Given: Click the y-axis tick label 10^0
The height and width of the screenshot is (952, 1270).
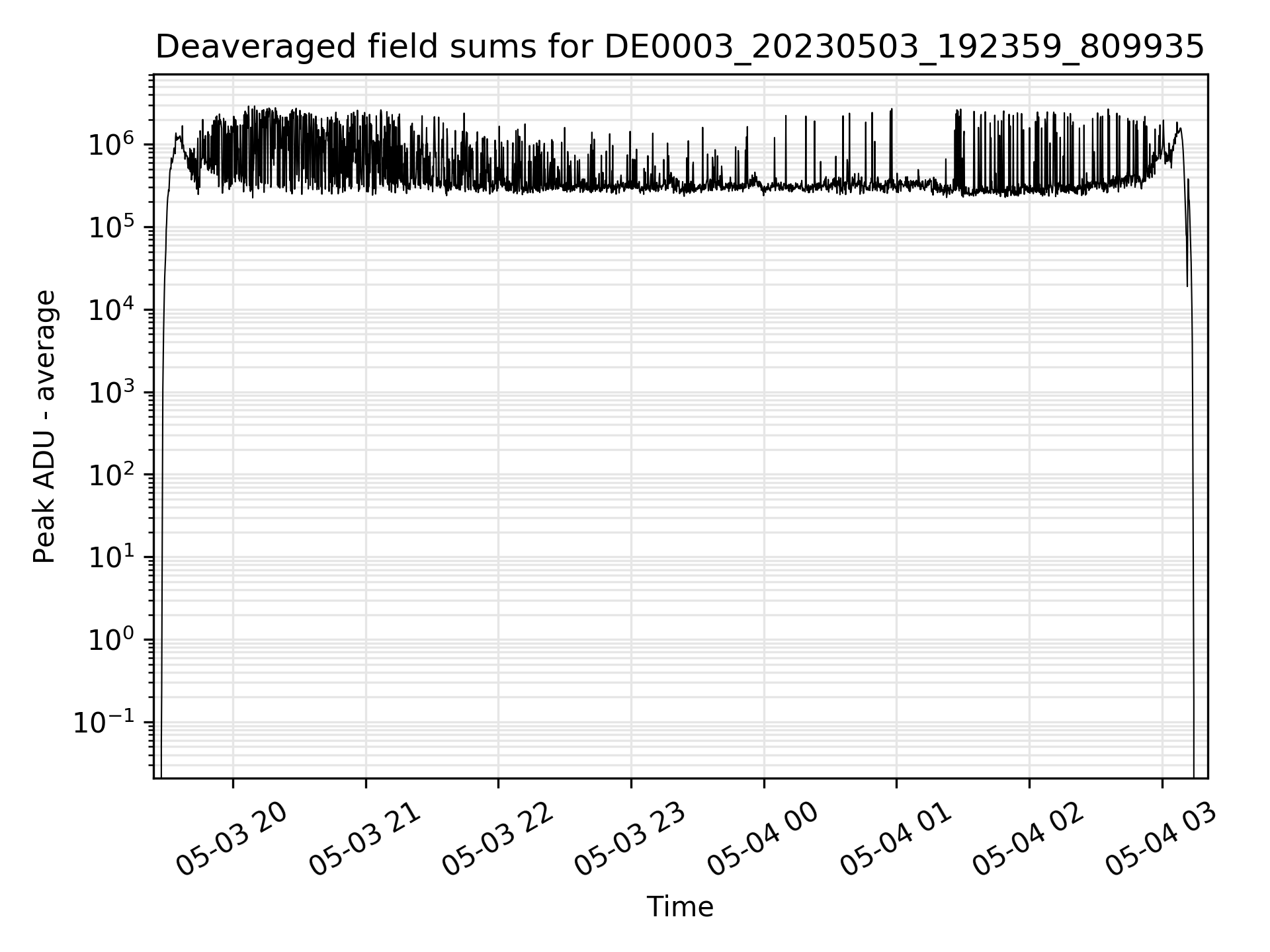Looking at the screenshot, I should [111, 640].
